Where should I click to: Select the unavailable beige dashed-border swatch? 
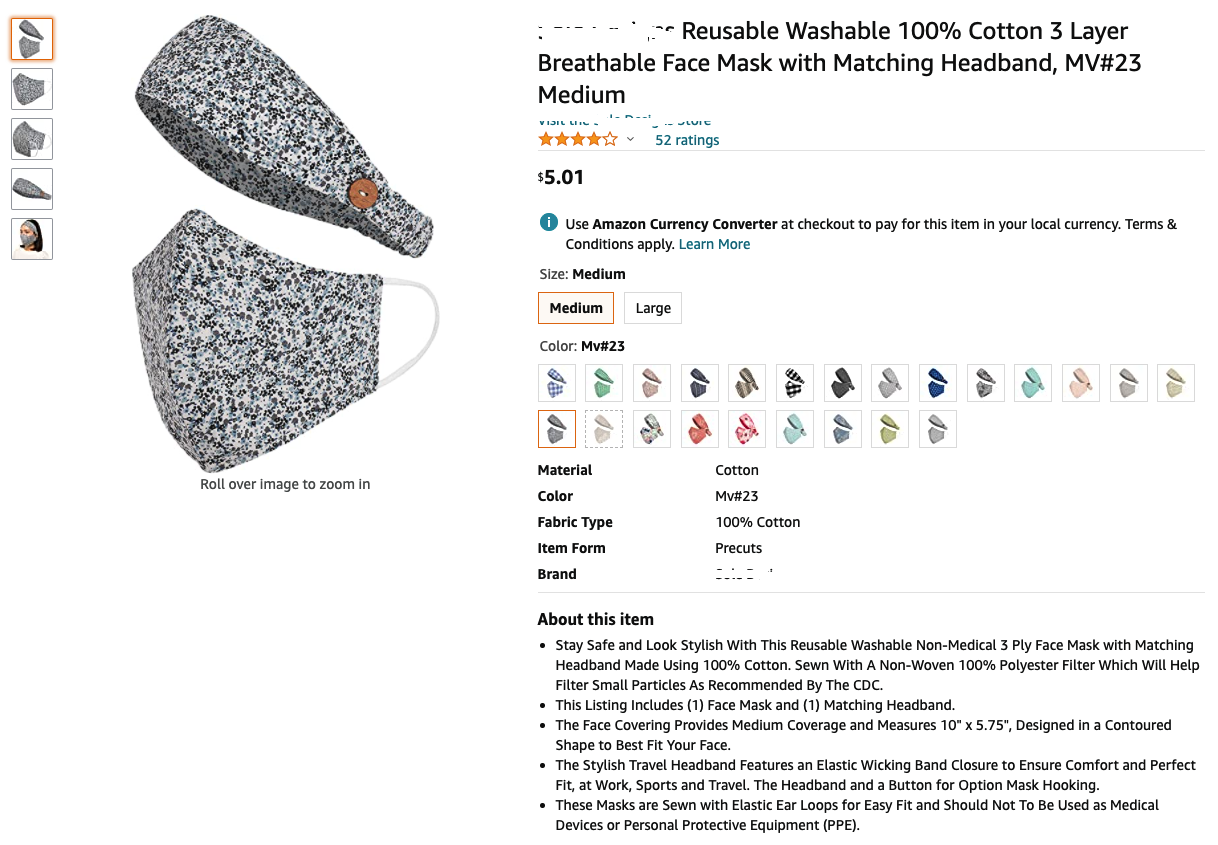[x=604, y=429]
